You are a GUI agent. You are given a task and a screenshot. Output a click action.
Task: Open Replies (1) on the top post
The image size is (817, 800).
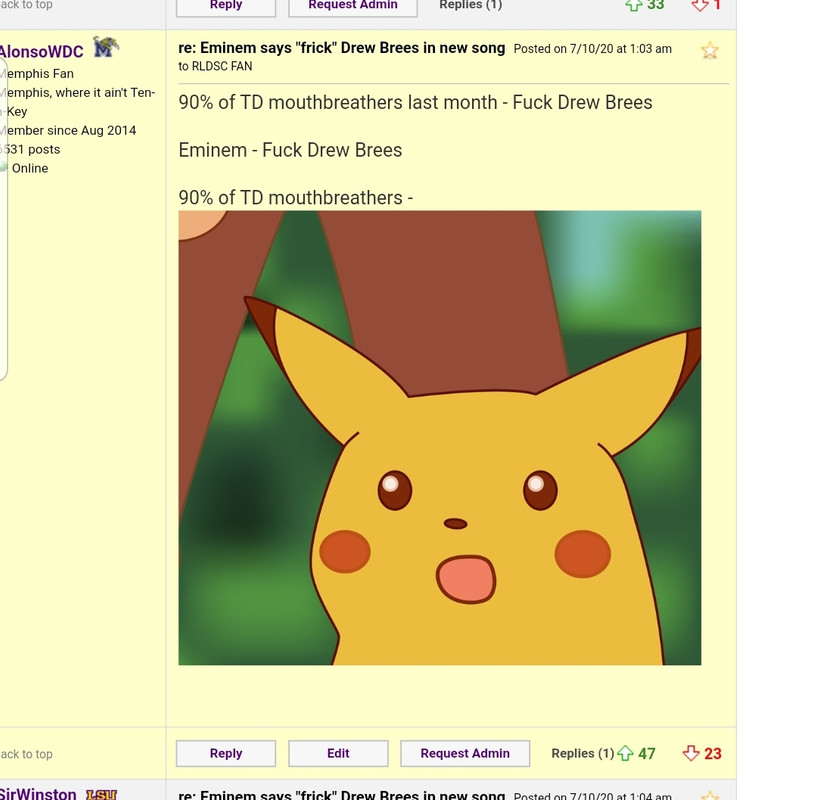coord(471,5)
